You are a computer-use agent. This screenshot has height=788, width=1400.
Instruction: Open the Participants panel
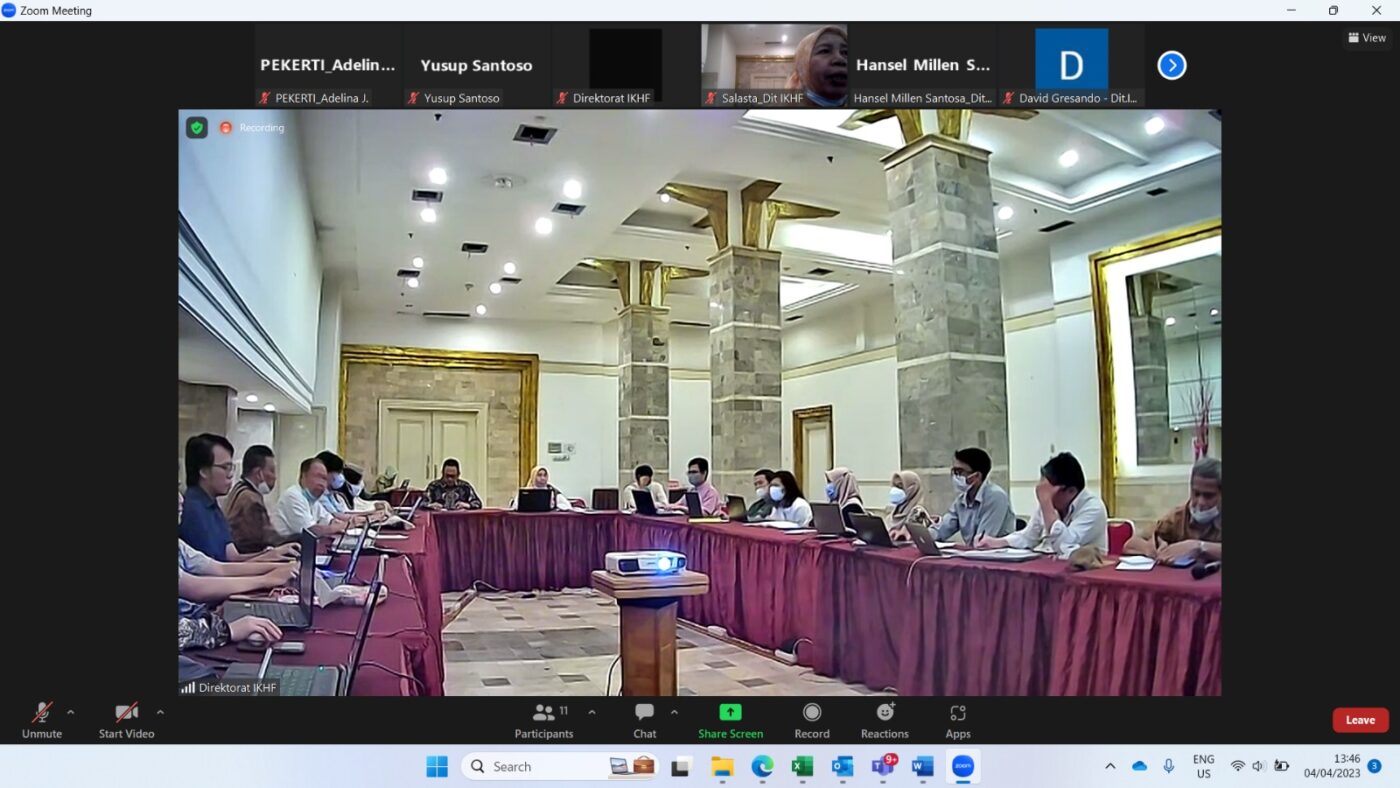click(544, 720)
